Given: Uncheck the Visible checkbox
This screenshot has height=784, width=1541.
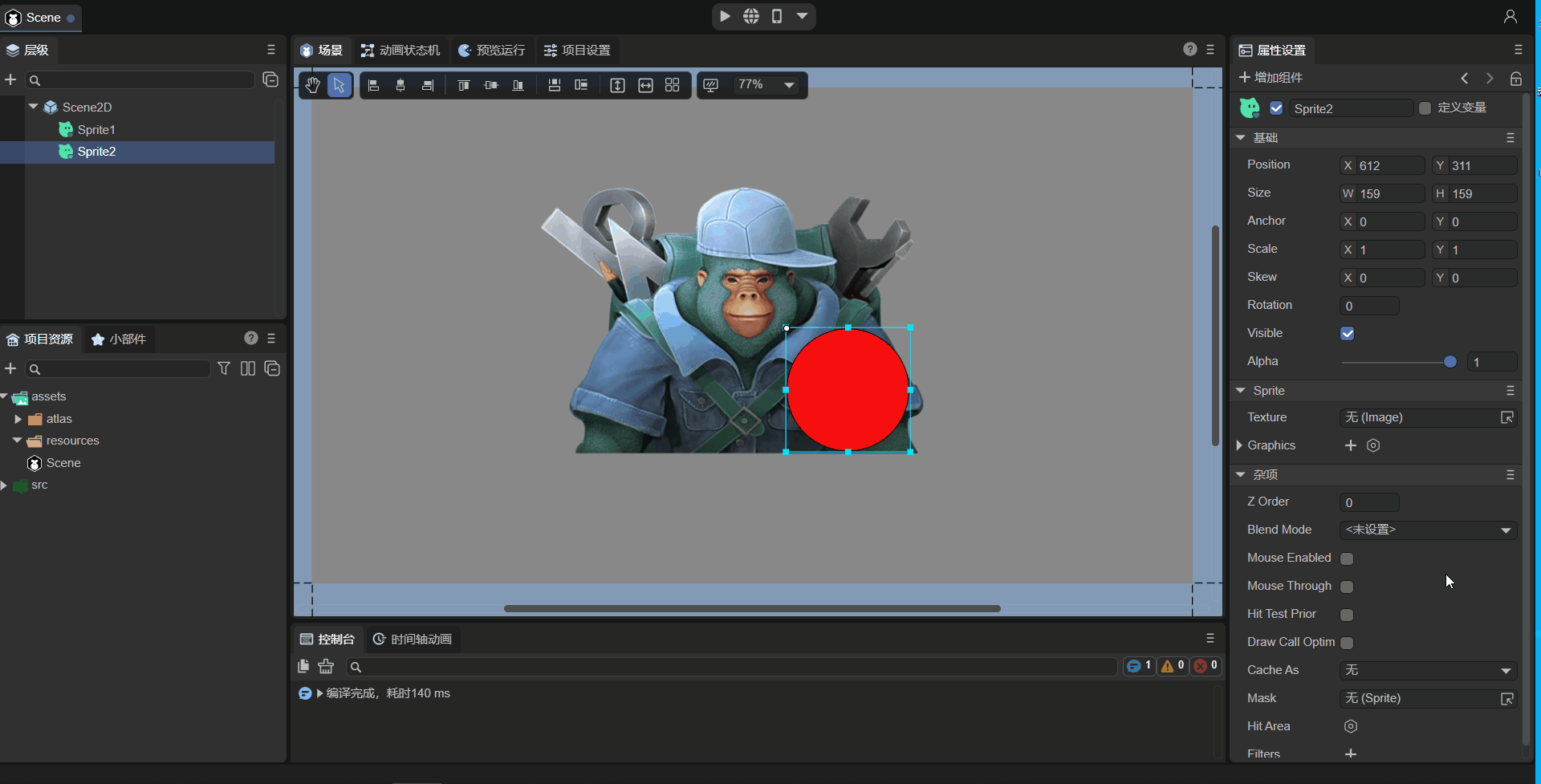Looking at the screenshot, I should pyautogui.click(x=1348, y=333).
